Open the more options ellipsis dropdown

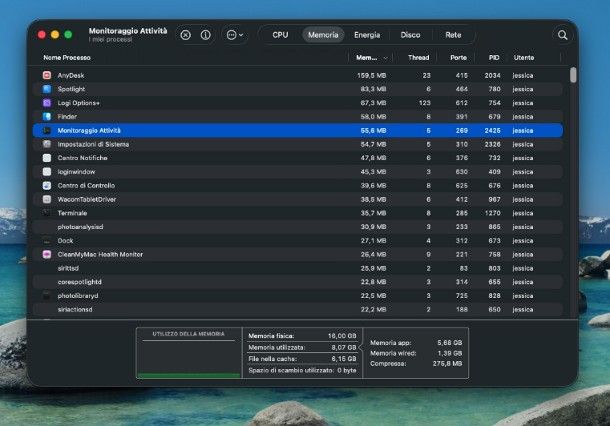point(235,35)
